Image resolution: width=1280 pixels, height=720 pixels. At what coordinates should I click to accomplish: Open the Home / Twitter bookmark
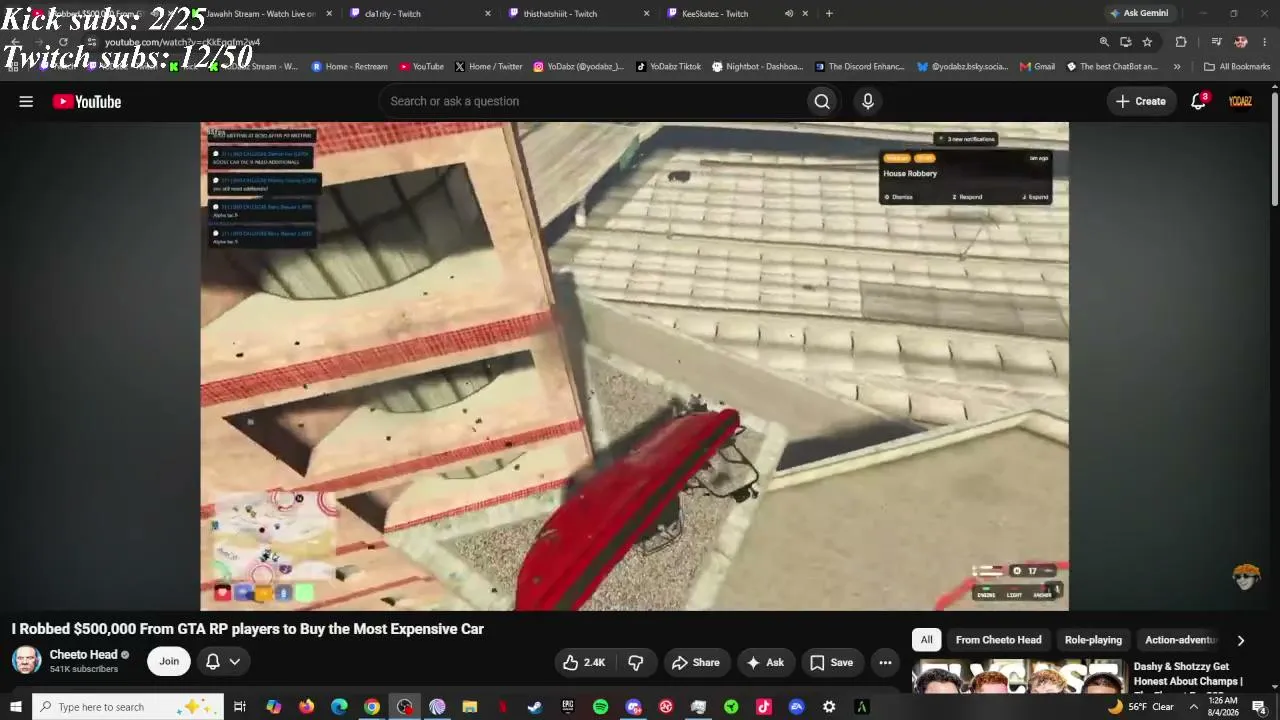[x=489, y=67]
